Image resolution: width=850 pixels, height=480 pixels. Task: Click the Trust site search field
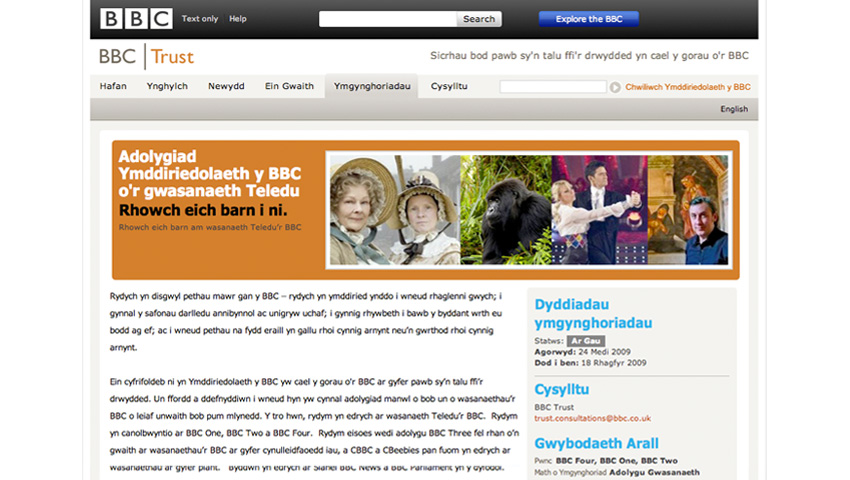tap(553, 87)
